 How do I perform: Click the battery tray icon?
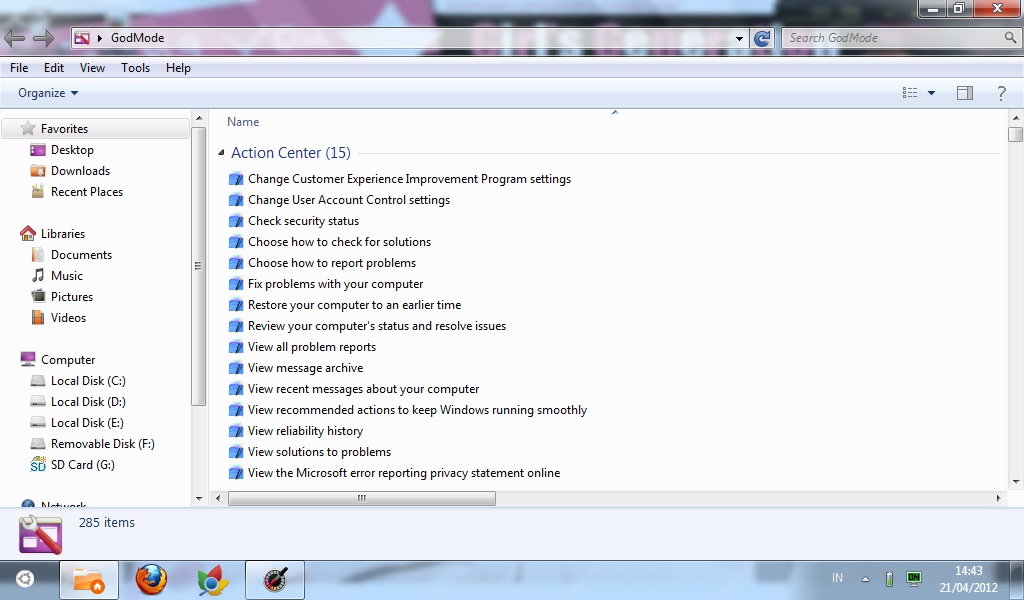pyautogui.click(x=889, y=578)
